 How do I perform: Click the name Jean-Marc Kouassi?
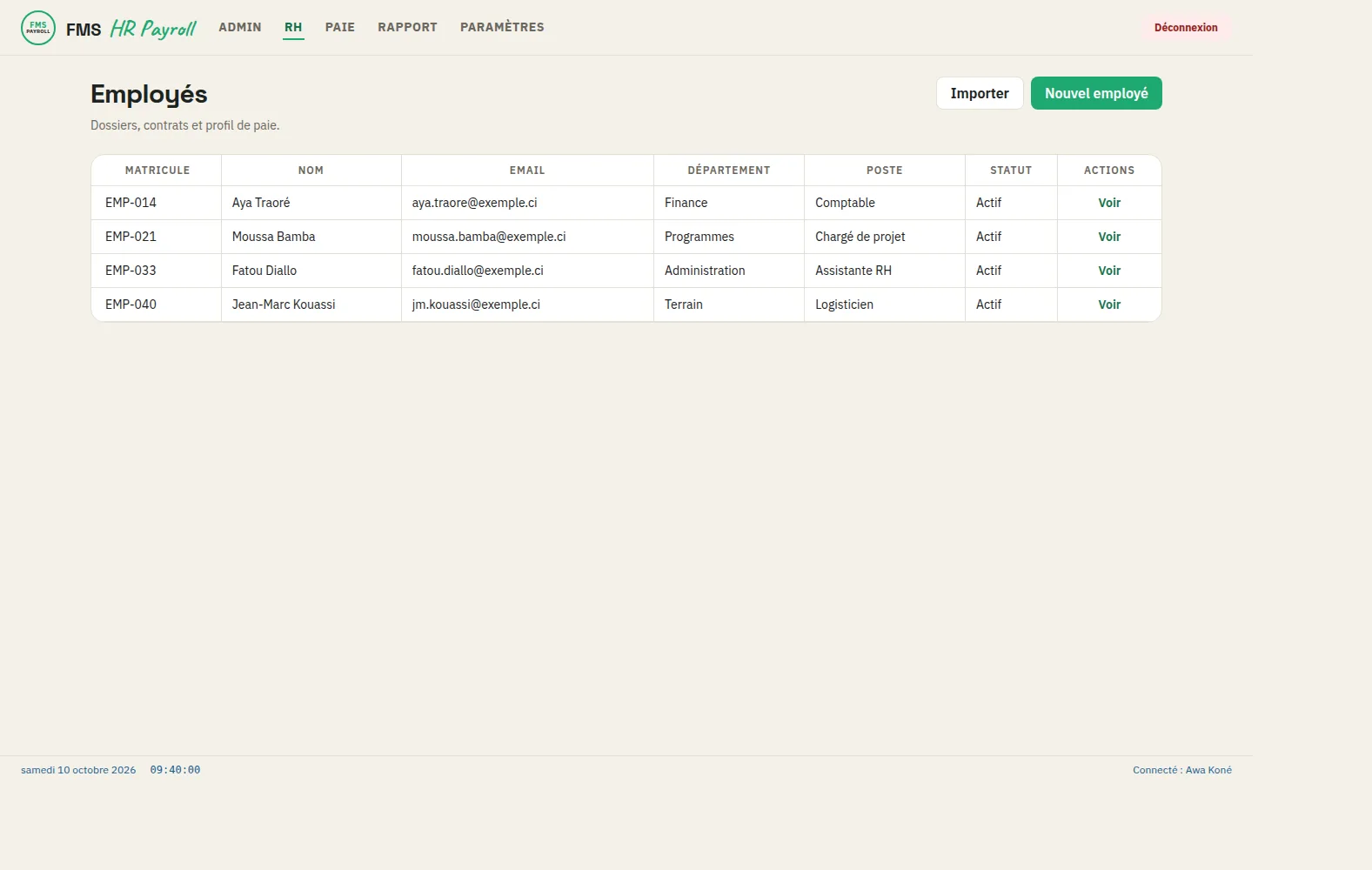pos(284,304)
